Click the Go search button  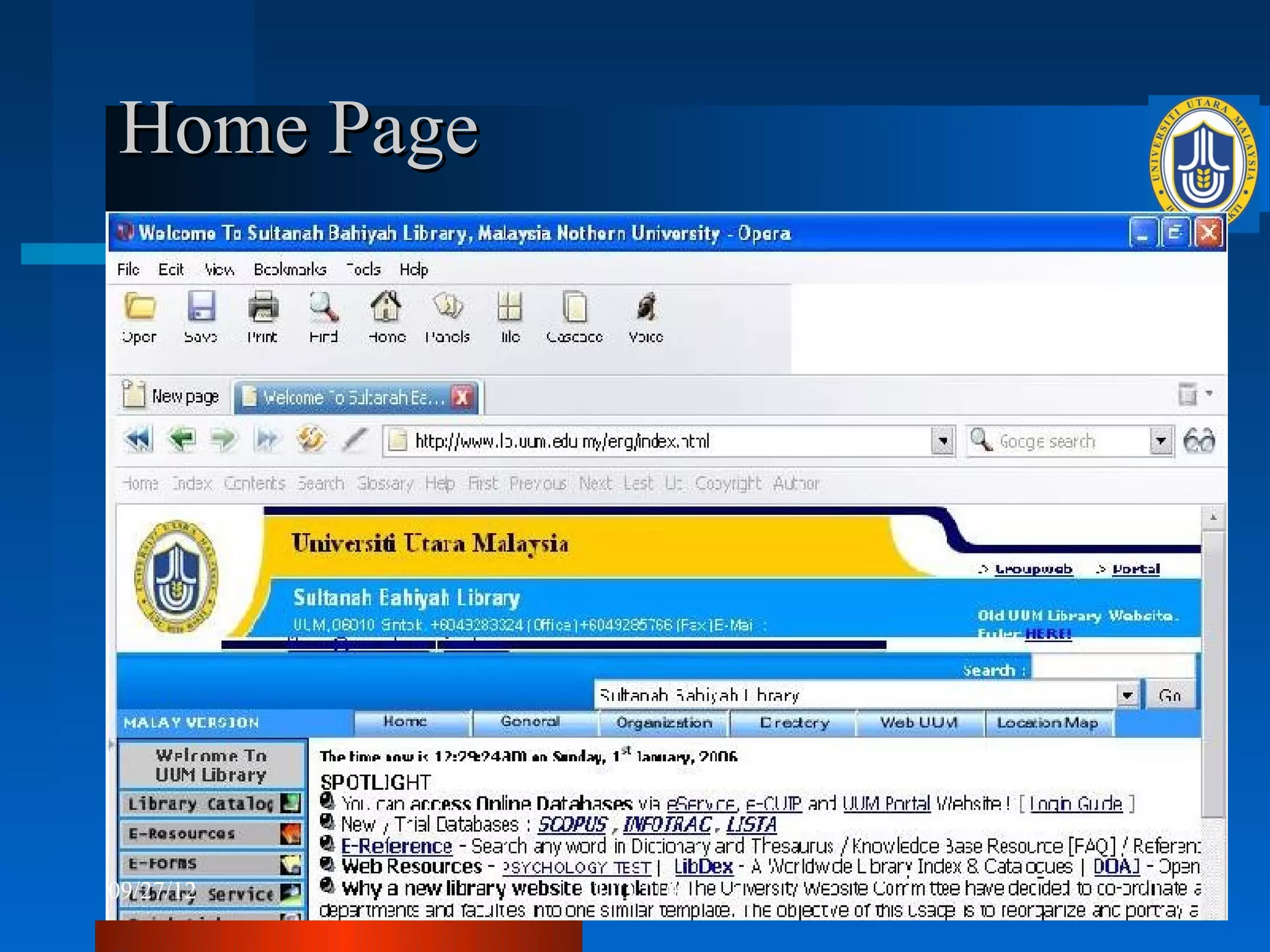(x=1170, y=695)
